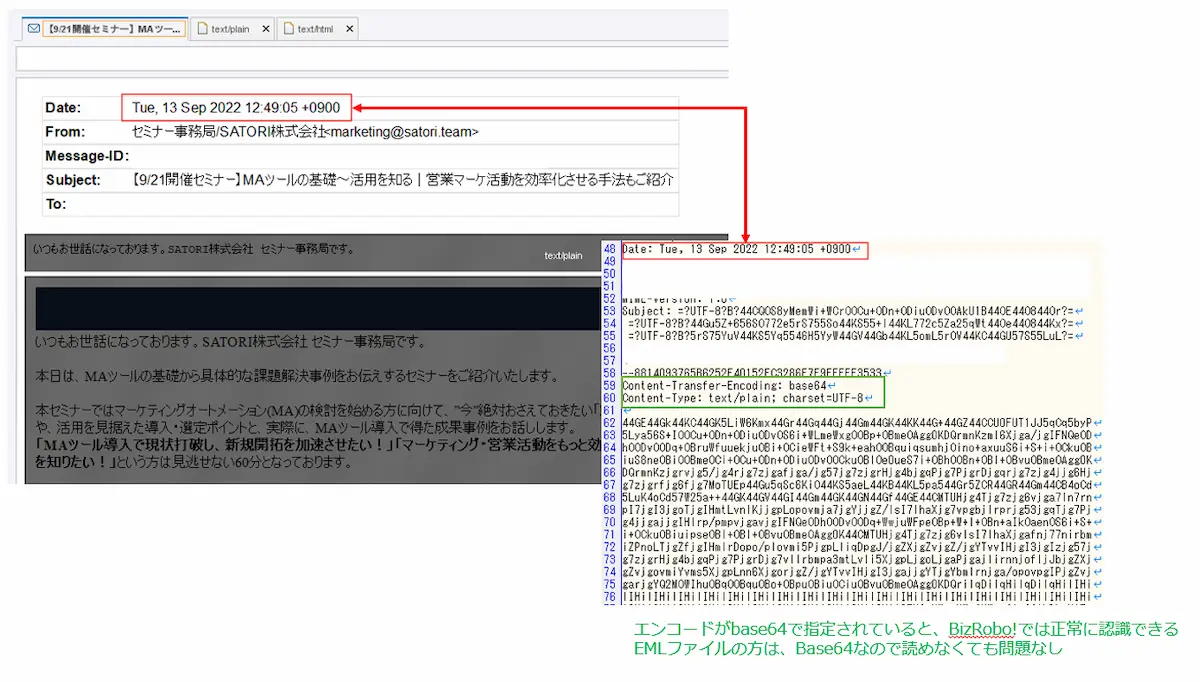
Task: Click the From sender marketing@satori.team
Action: pos(305,132)
